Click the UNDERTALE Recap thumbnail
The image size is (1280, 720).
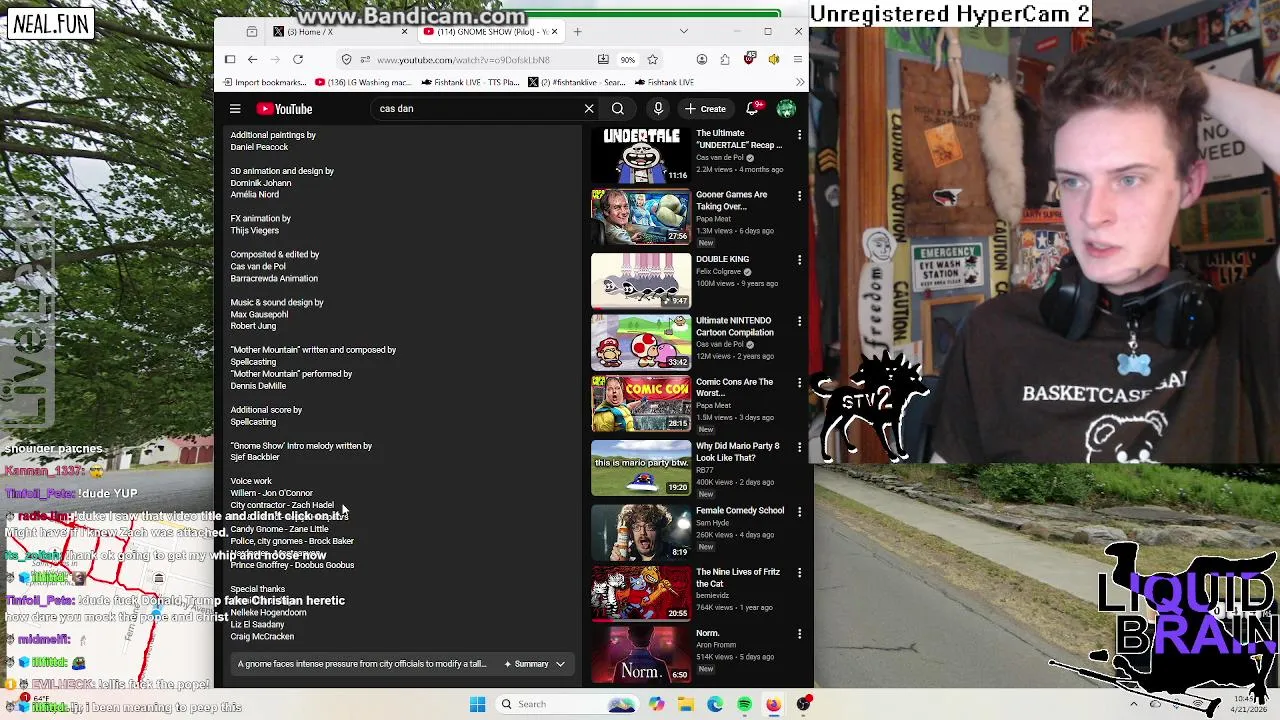[x=641, y=155]
